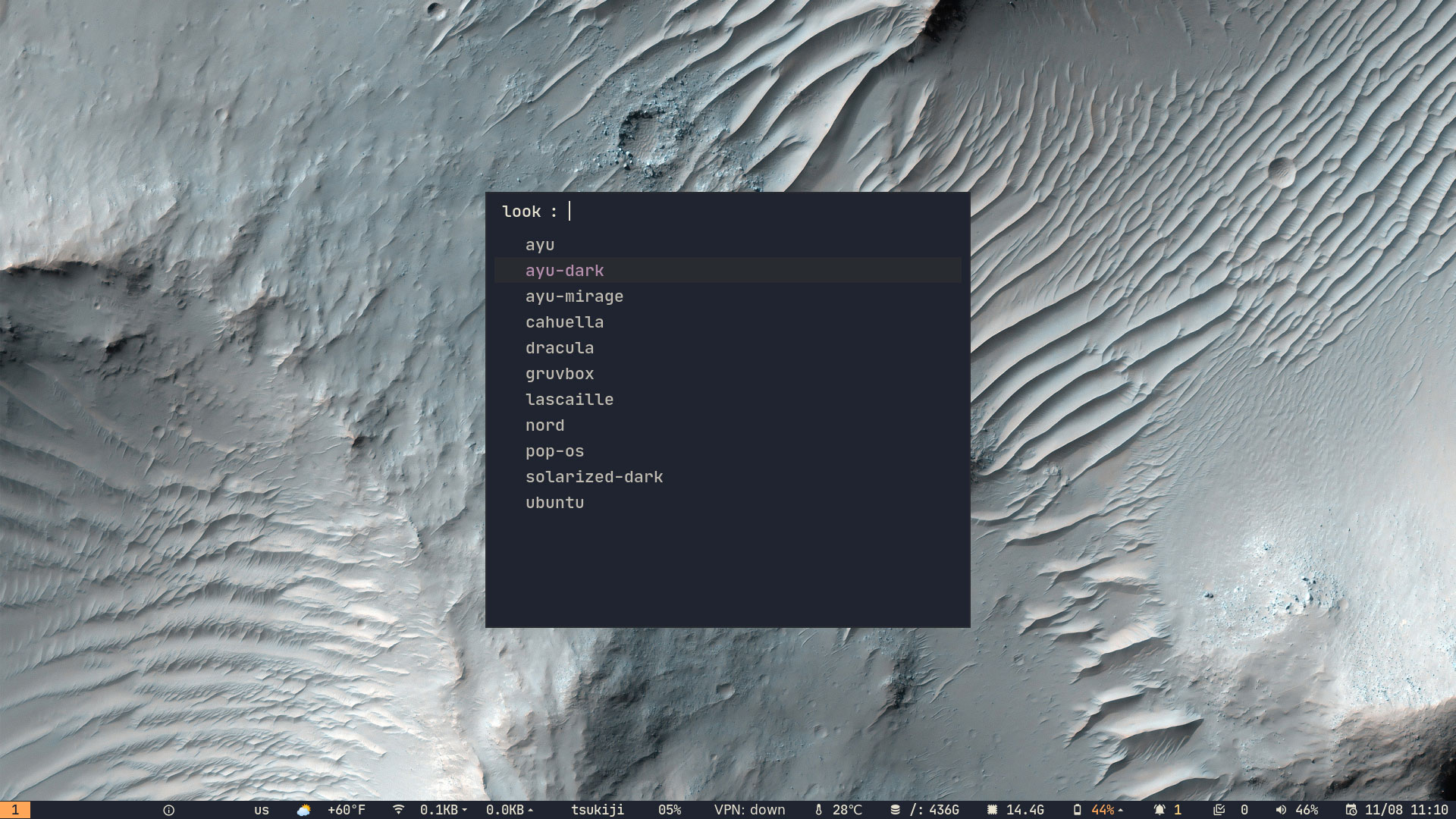This screenshot has width=1456, height=819.
Task: Click the notification bell icon
Action: 1159,810
